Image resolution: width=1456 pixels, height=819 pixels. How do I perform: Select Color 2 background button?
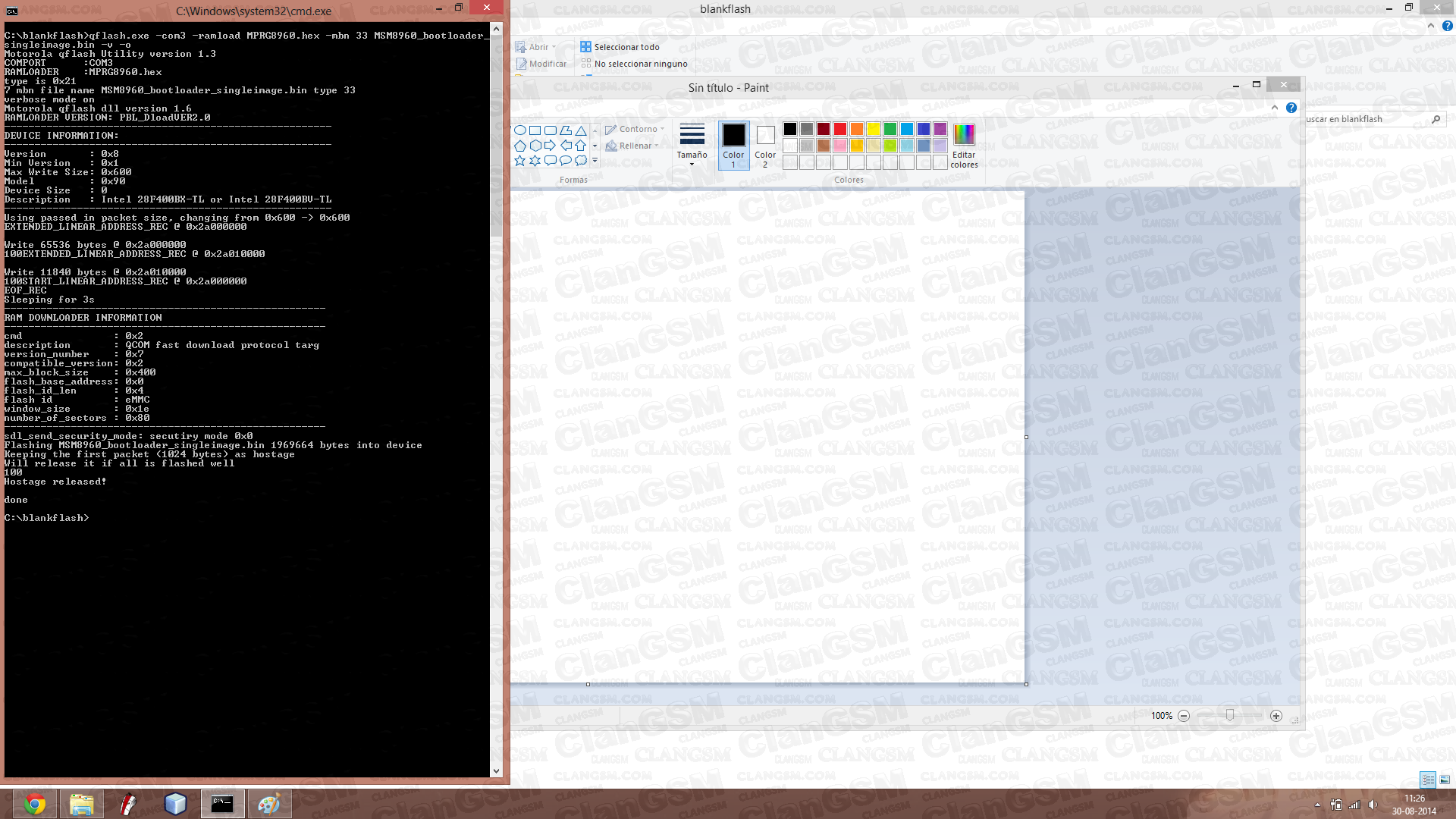point(765,145)
